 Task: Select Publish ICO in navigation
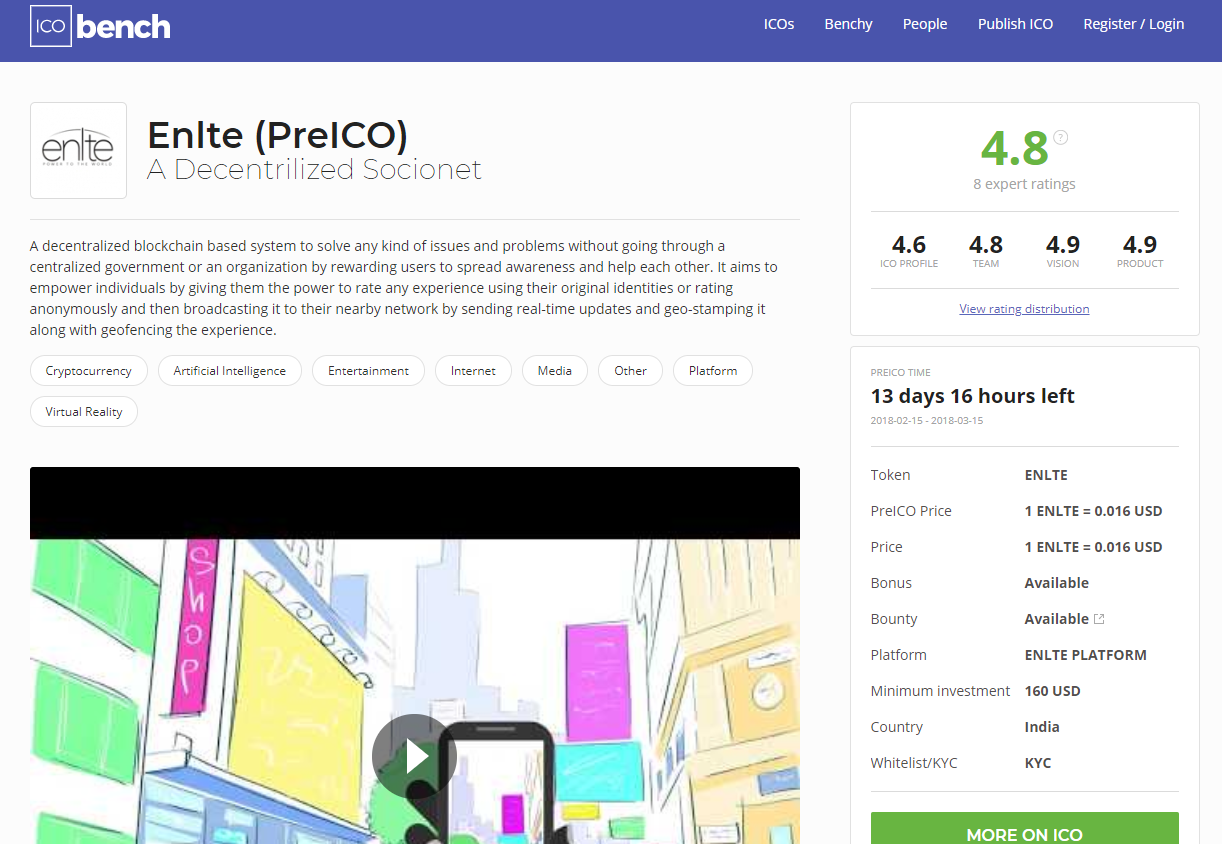1015,24
